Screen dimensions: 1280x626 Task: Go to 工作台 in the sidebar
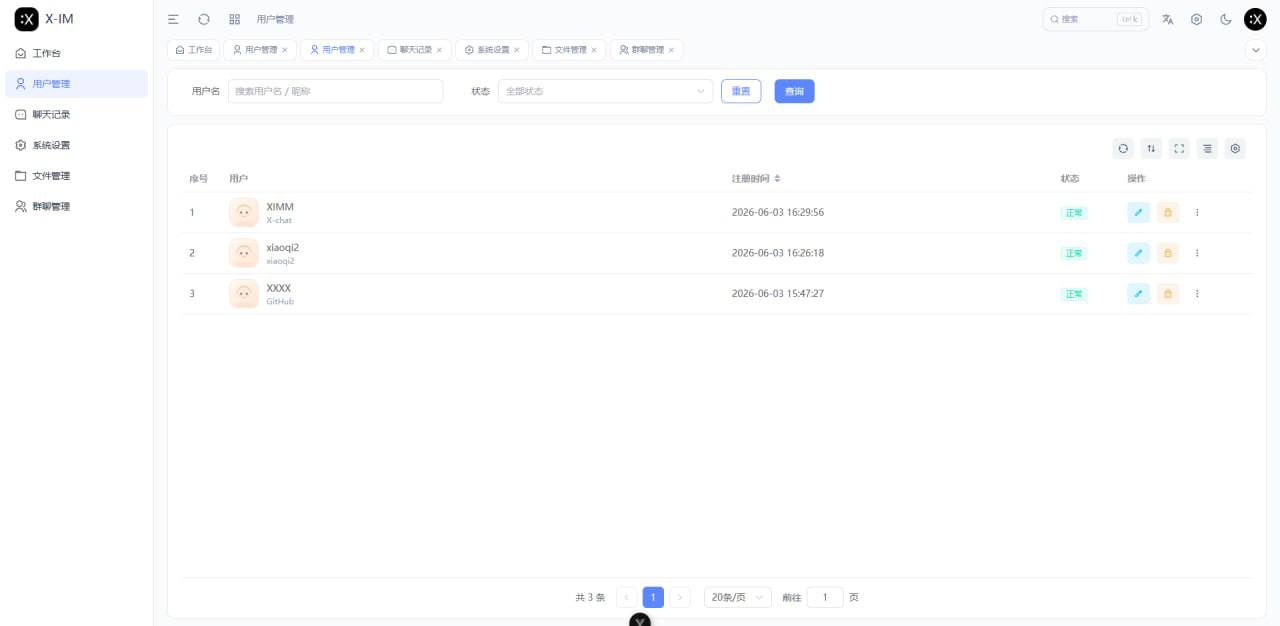point(77,53)
